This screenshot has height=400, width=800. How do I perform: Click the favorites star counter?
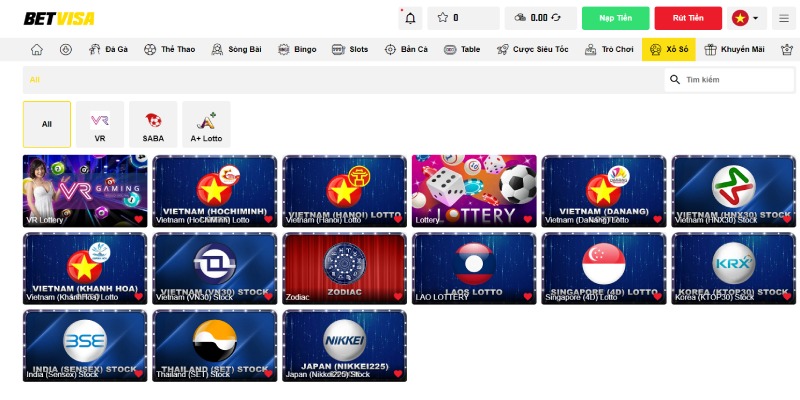463,18
